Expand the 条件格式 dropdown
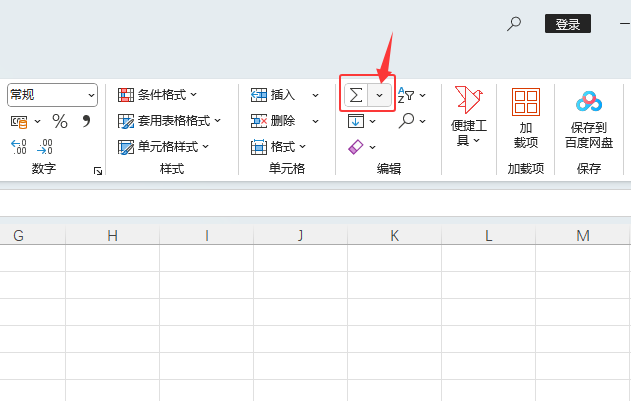631x401 pixels. (158, 95)
